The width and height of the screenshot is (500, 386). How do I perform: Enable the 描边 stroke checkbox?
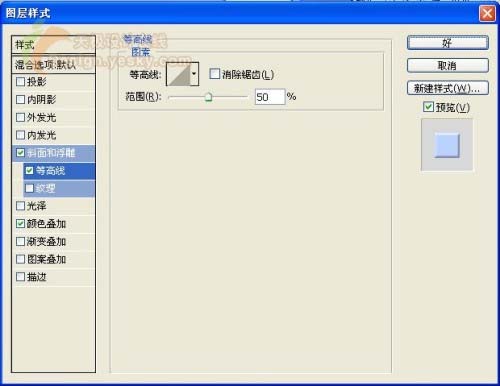[20, 277]
